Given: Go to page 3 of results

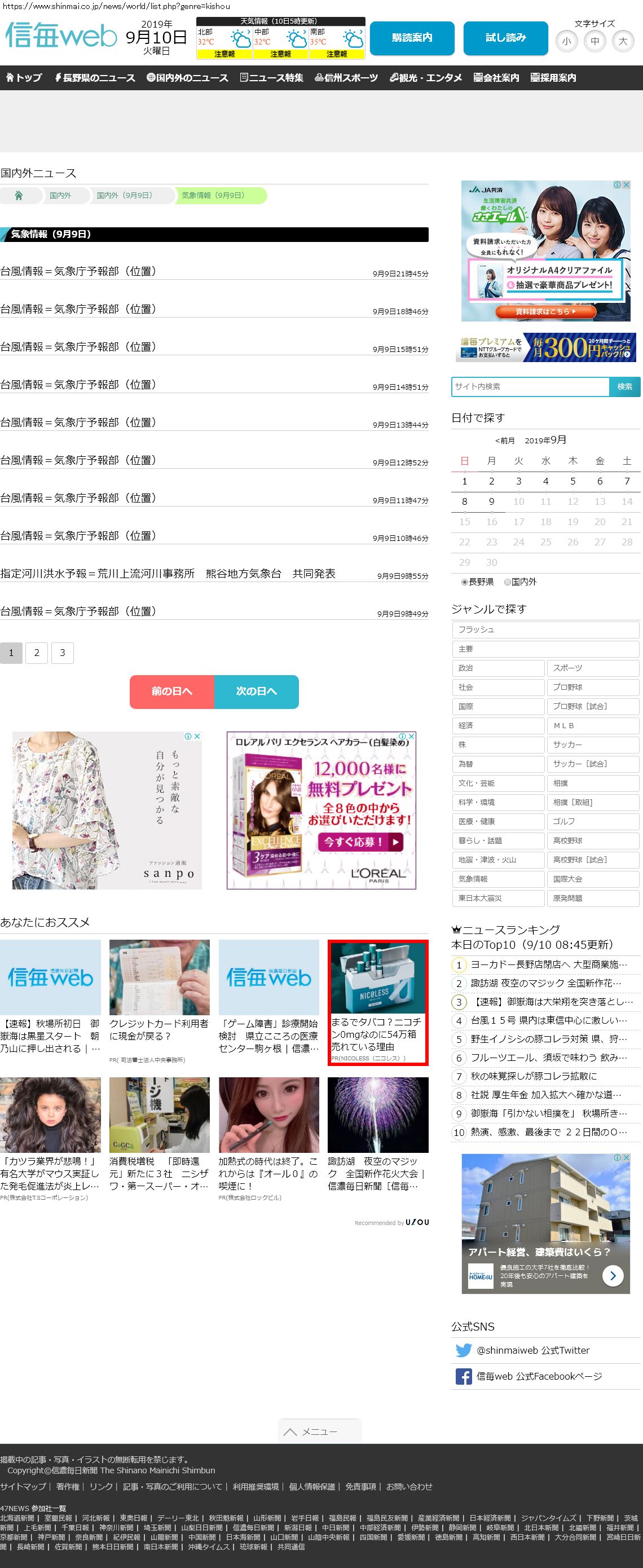Looking at the screenshot, I should 62,653.
